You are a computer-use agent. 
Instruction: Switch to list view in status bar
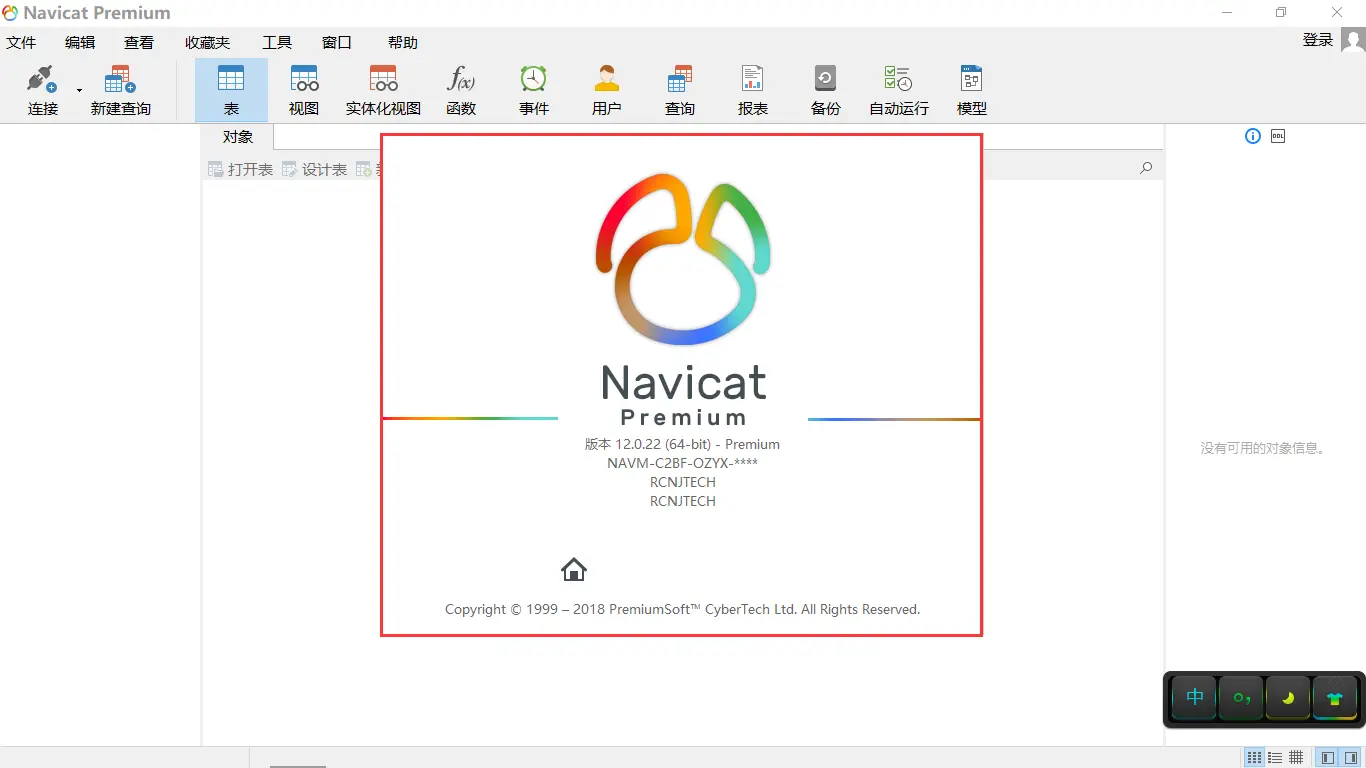coord(1275,757)
